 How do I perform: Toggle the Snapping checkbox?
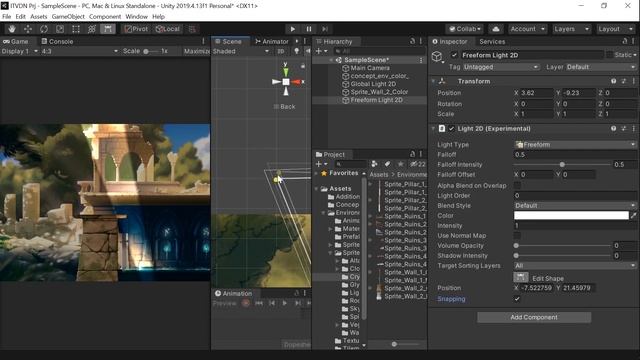coord(517,299)
